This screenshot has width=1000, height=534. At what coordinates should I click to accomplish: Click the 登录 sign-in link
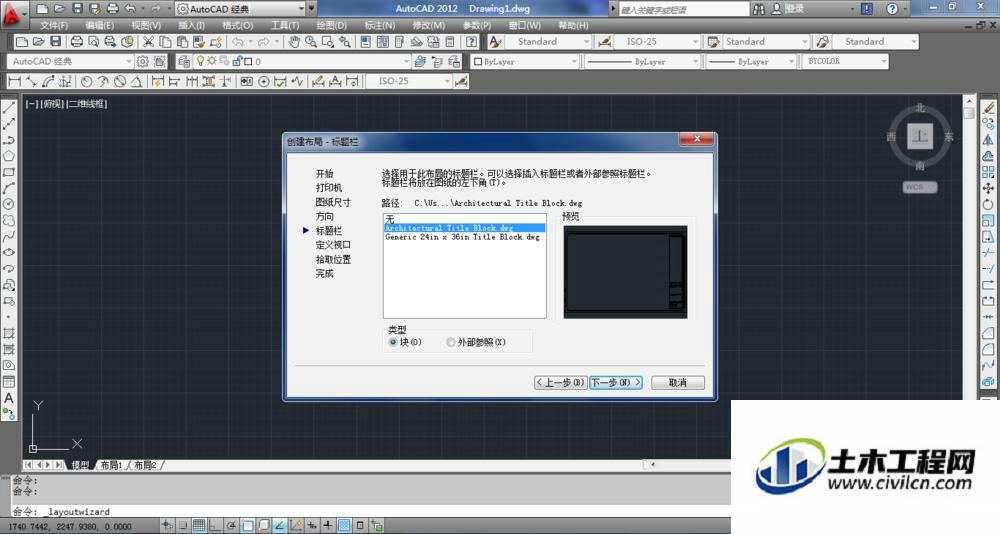point(795,9)
